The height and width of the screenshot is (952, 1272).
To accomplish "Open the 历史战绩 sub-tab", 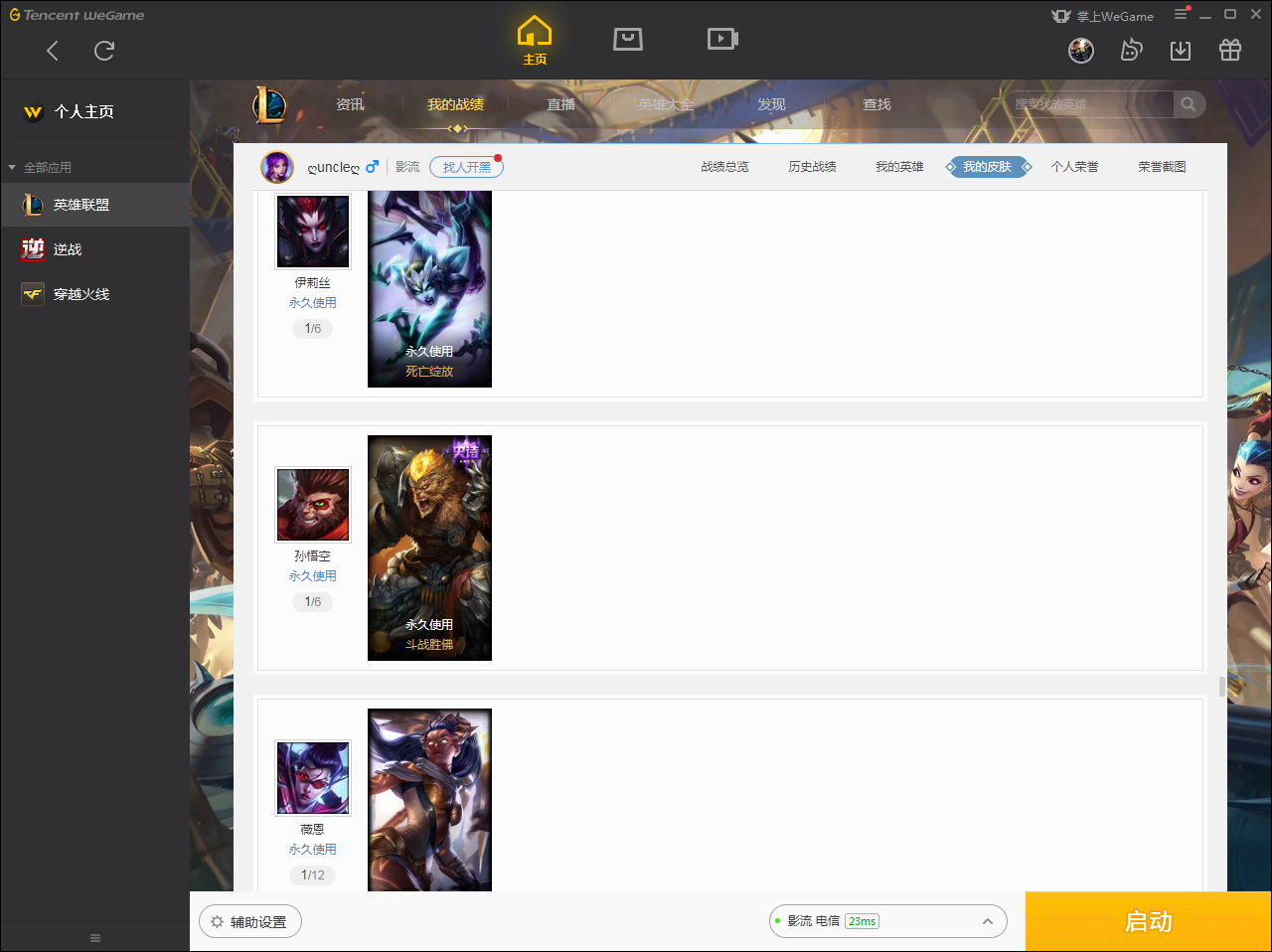I will tap(812, 167).
